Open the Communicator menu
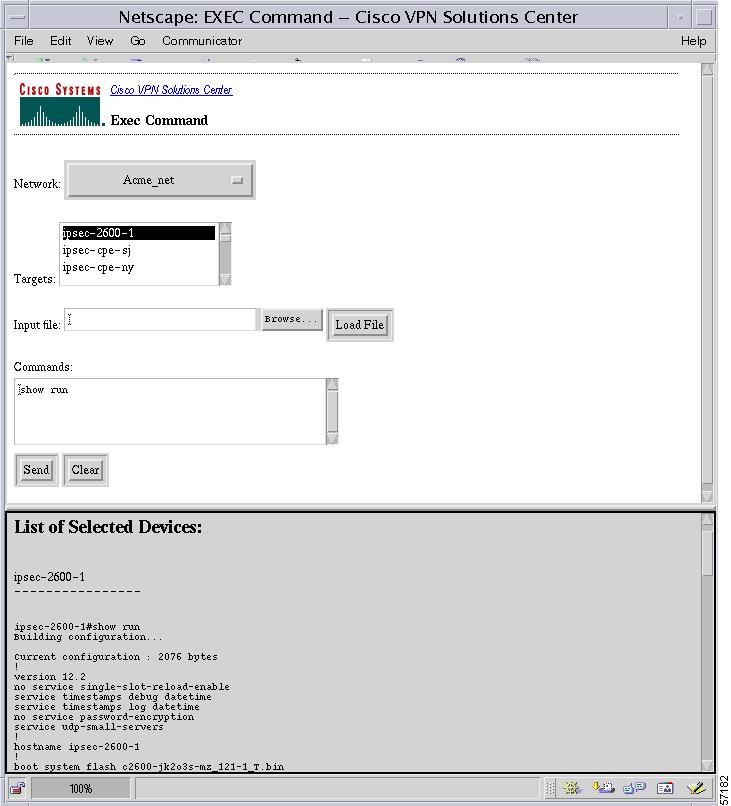731x806 pixels. pos(202,41)
